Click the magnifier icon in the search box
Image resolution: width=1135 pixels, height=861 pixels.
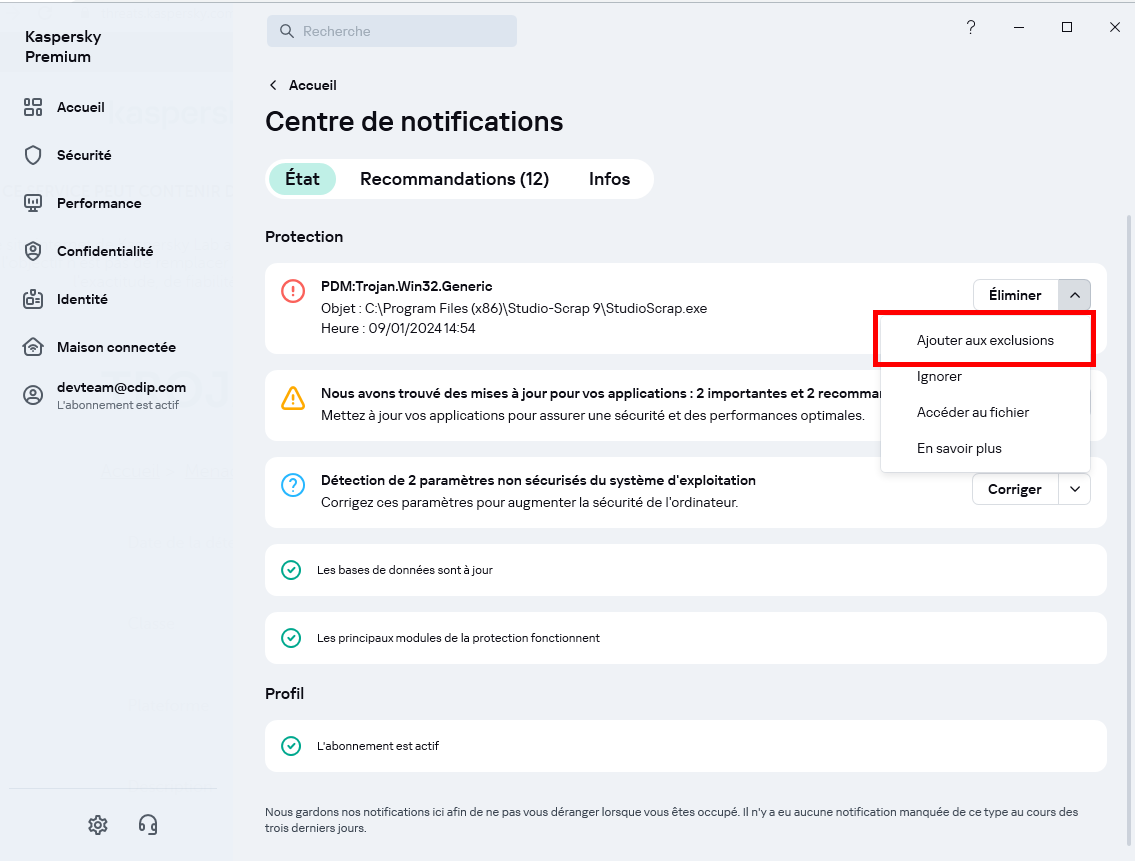[x=287, y=31]
